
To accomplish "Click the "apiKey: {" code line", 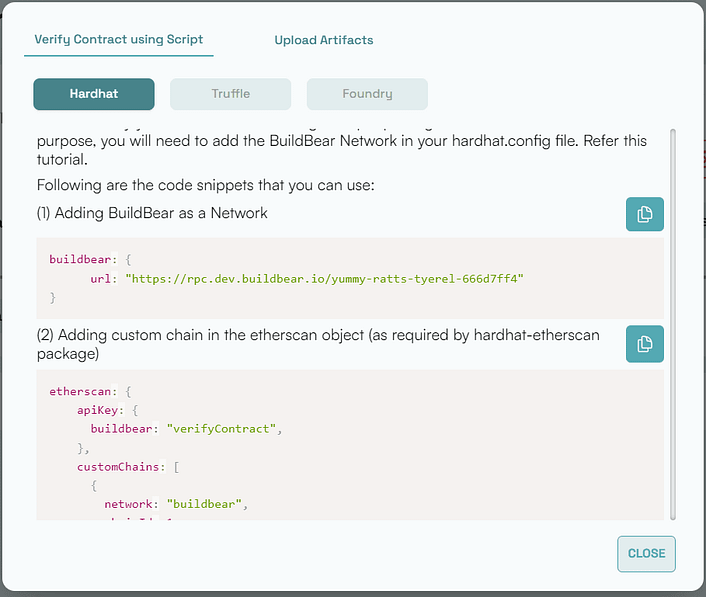I will tap(108, 410).
